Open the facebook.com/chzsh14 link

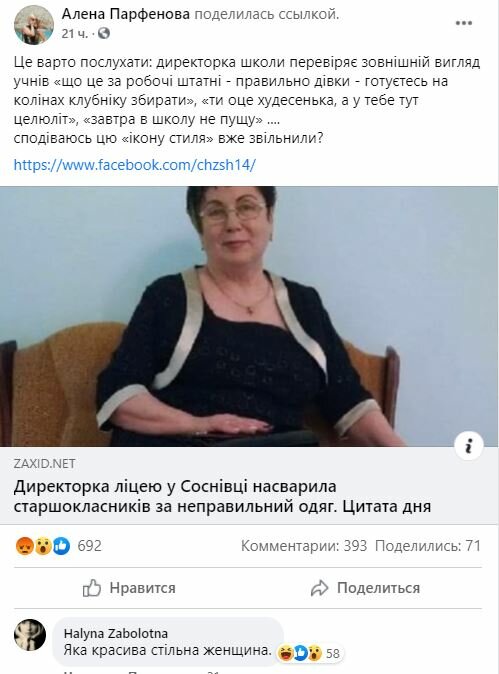[135, 165]
